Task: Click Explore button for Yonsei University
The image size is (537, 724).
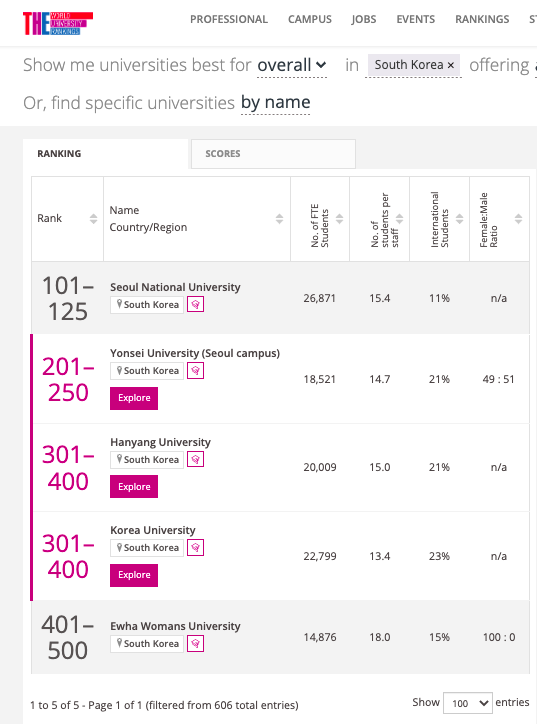Action: tap(134, 398)
